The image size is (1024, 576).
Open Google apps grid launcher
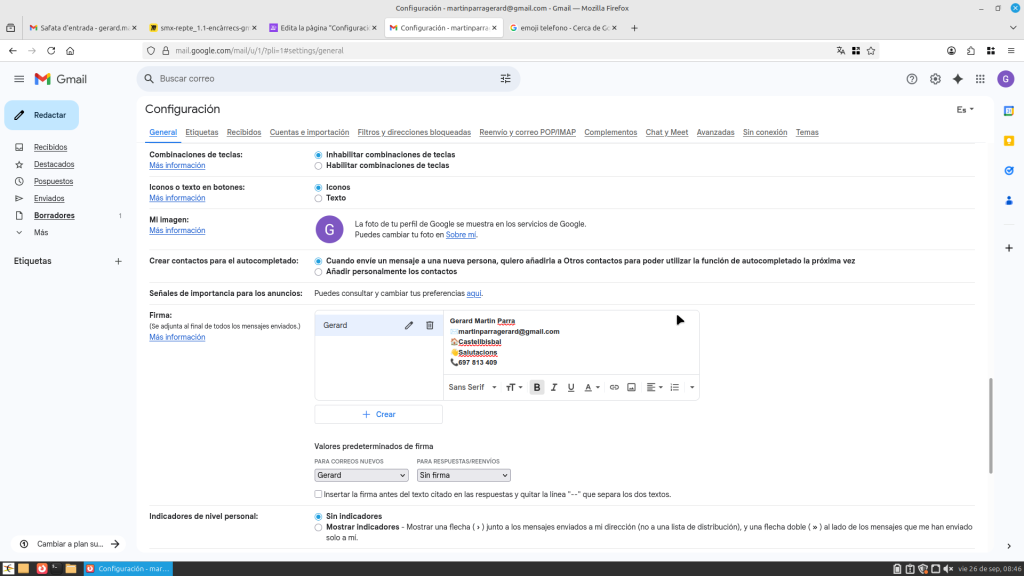[x=980, y=79]
